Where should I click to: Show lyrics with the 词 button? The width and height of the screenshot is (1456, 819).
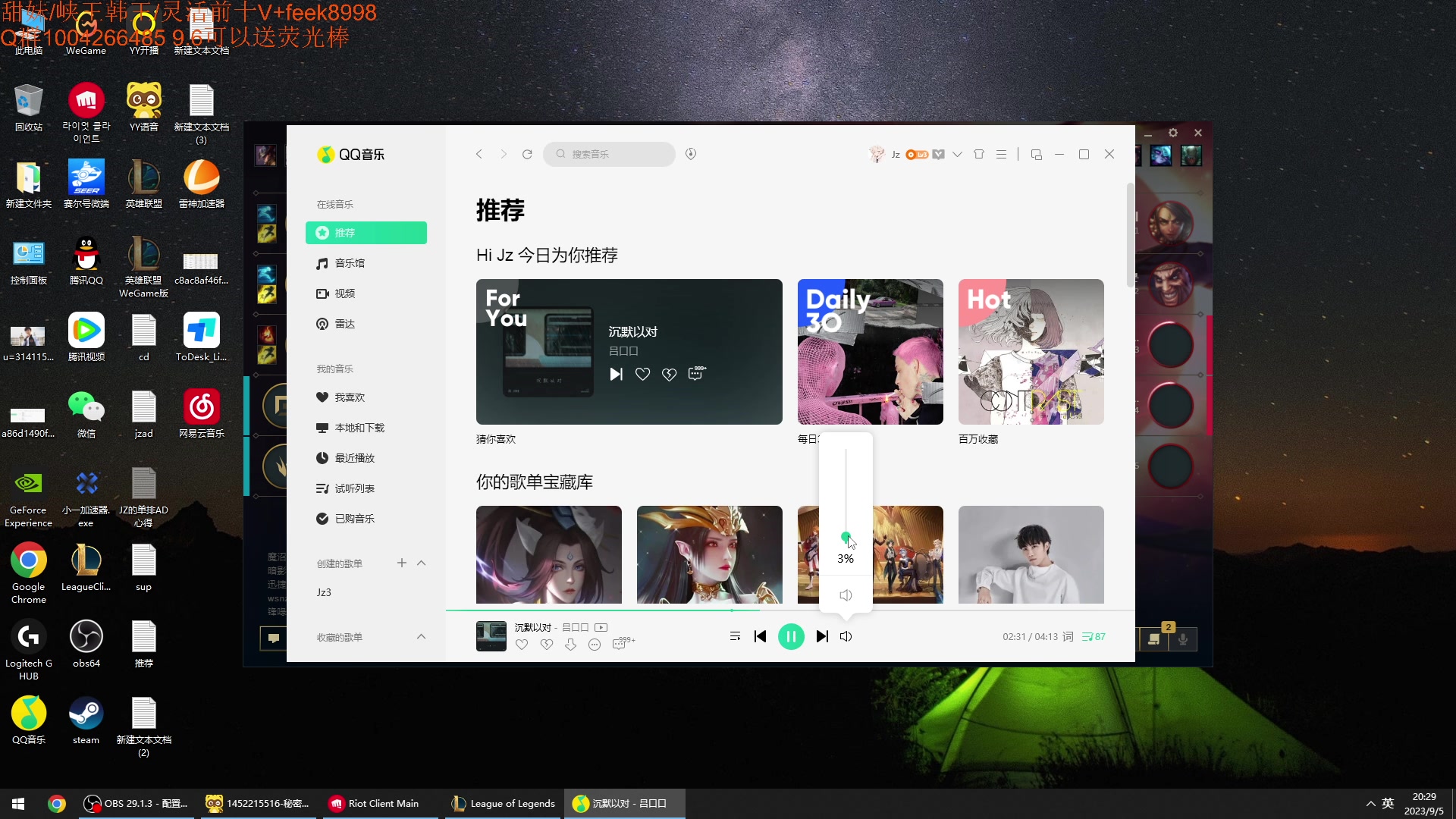click(x=1068, y=636)
